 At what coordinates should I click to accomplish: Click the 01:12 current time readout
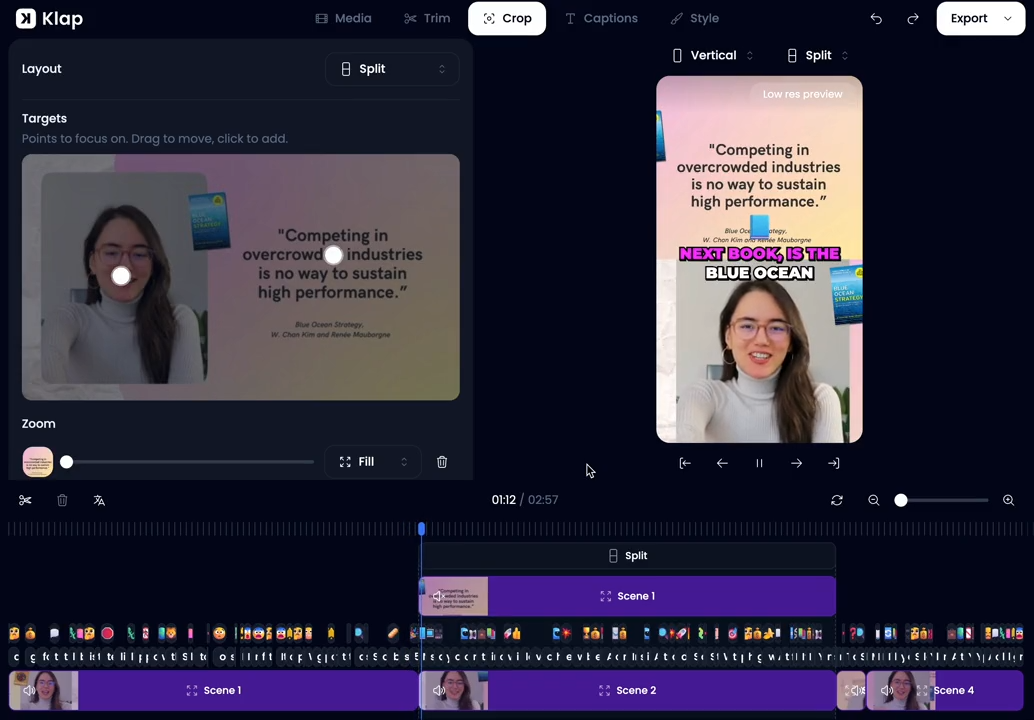503,500
